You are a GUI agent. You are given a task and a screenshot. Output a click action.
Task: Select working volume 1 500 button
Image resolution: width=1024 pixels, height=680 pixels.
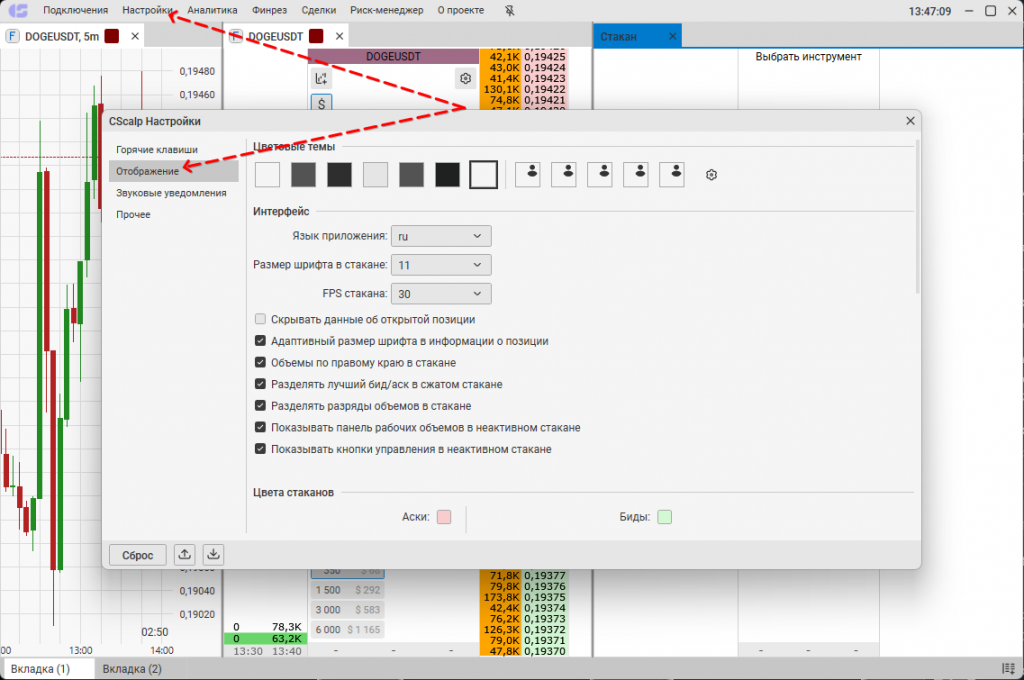click(347, 590)
